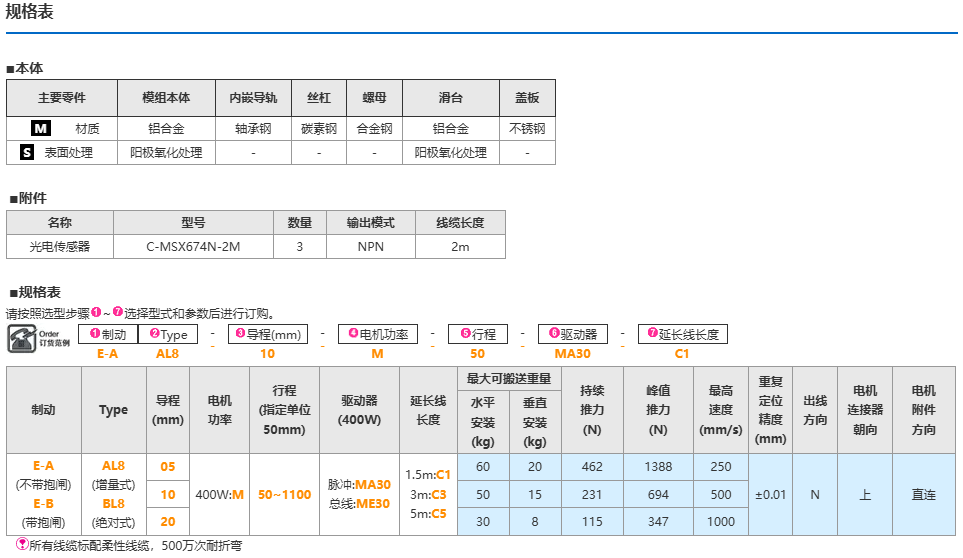The height and width of the screenshot is (558, 963).
Task: Select the 50~1100 stroke range cell
Action: [283, 495]
